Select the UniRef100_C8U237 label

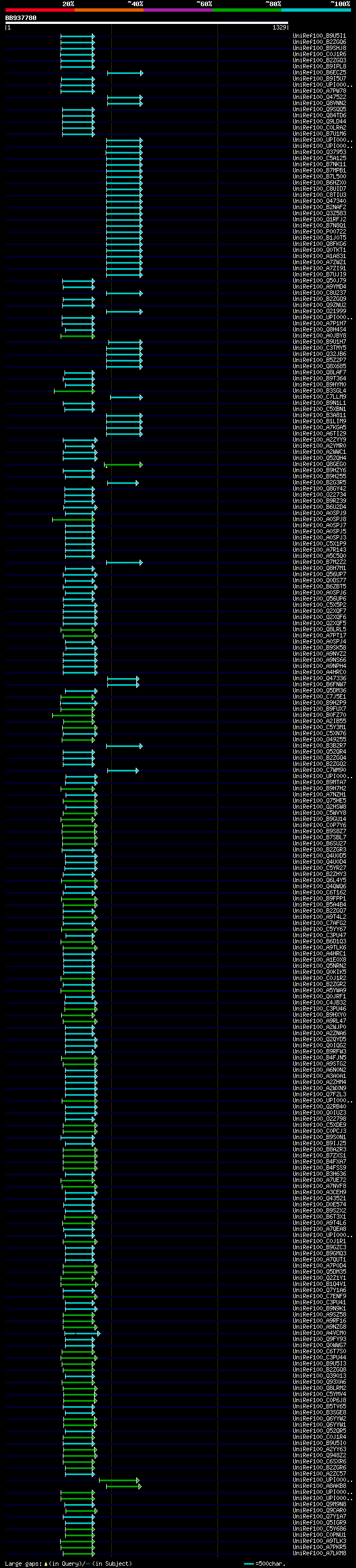coord(319,293)
